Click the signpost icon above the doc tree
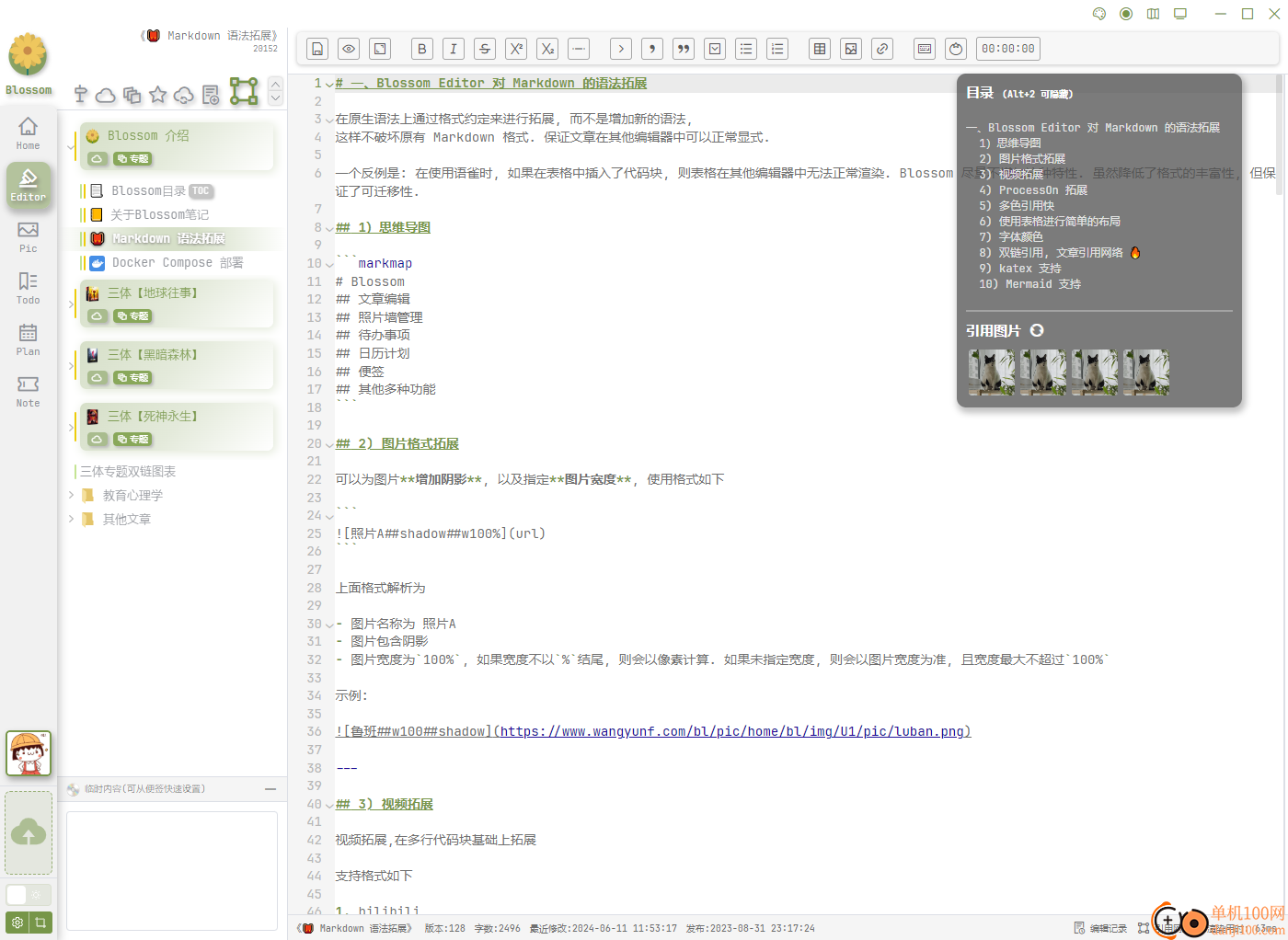Viewport: 1288px width, 940px height. coord(81,94)
